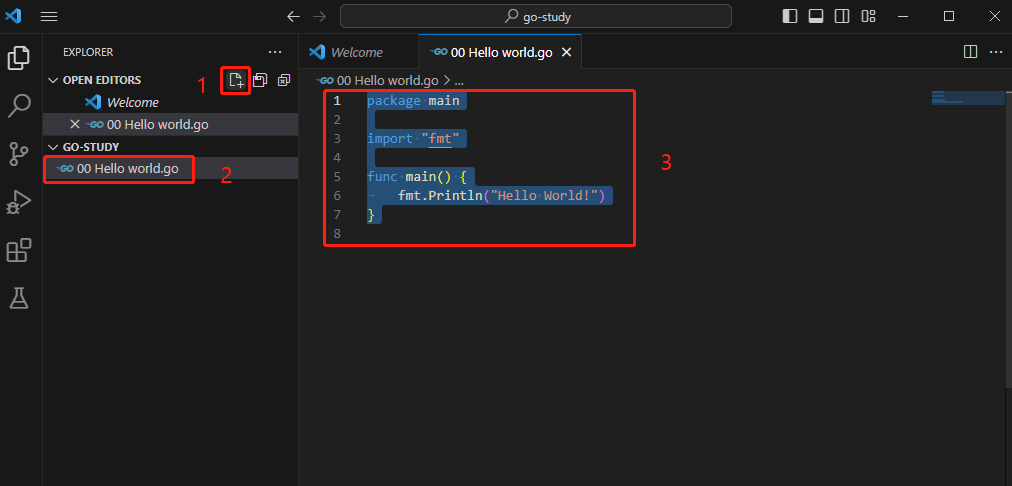Split the editor to the right
Screen dimensions: 1012x486
970,52
